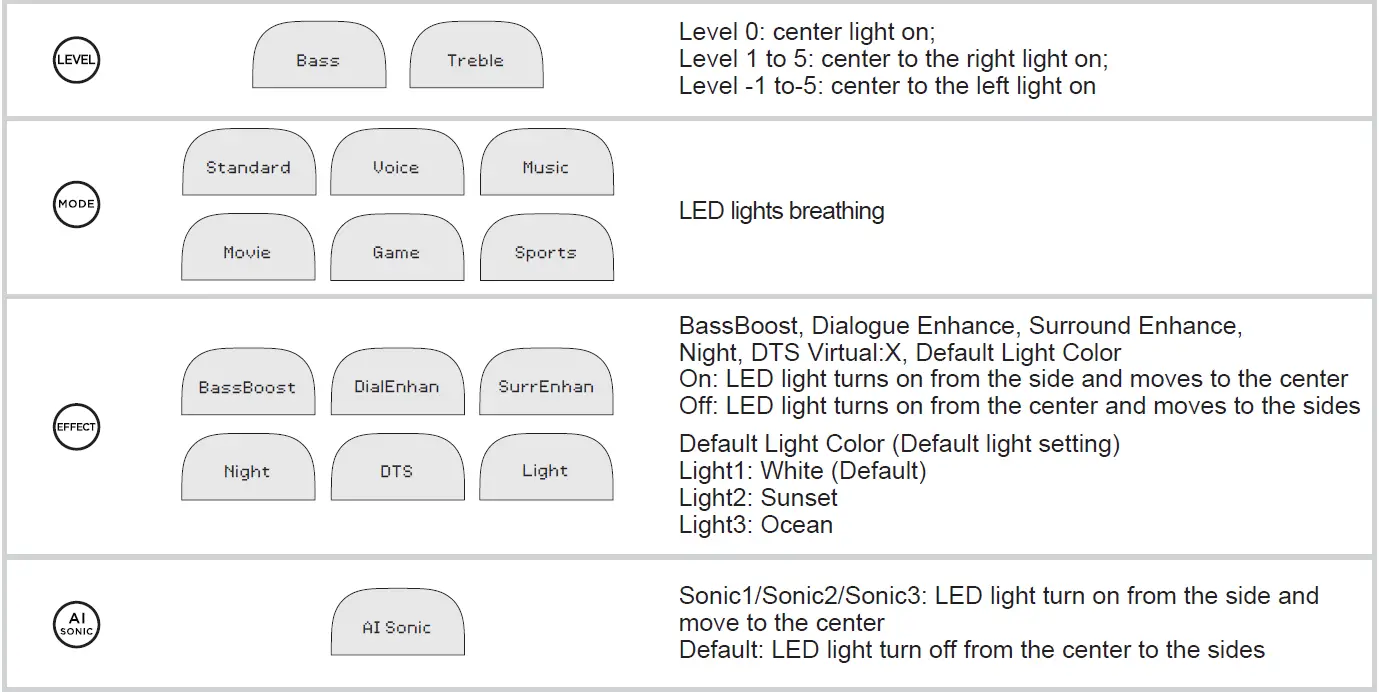Viewport: 1379px width, 692px height.
Task: Switch to Sports sound mode
Action: click(546, 249)
